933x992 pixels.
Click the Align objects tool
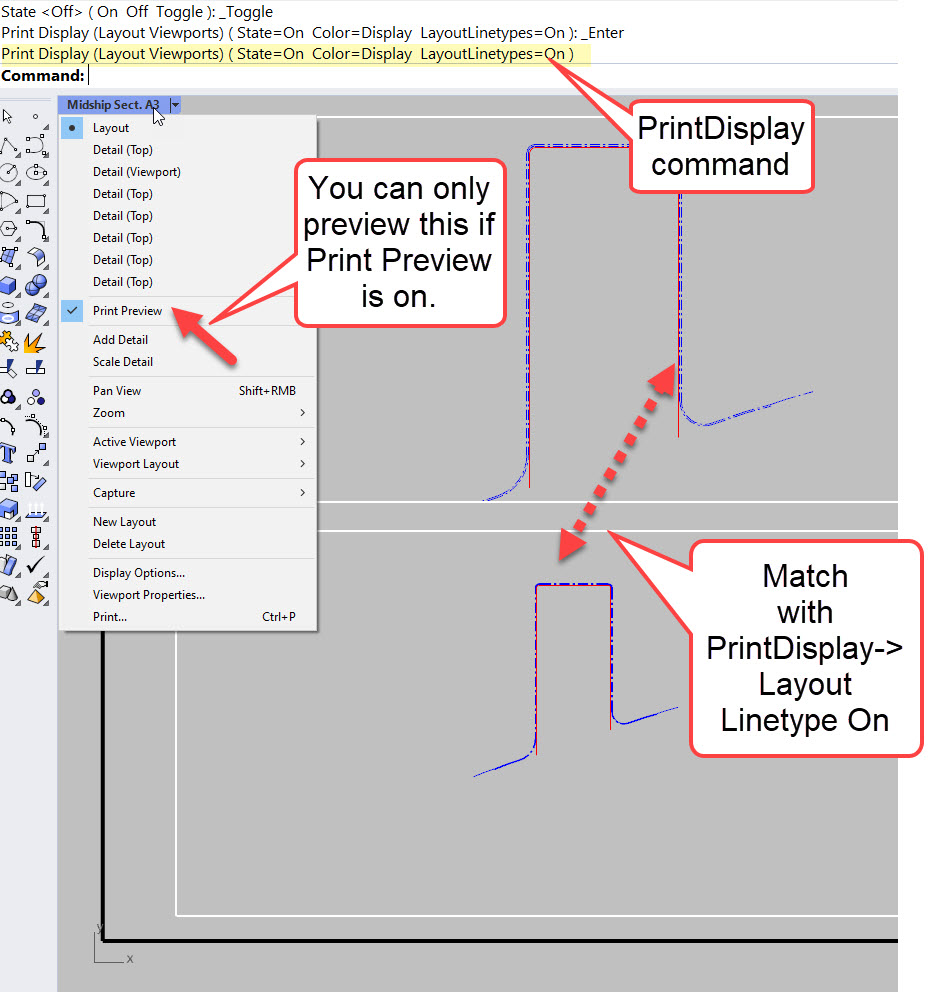pos(36,537)
